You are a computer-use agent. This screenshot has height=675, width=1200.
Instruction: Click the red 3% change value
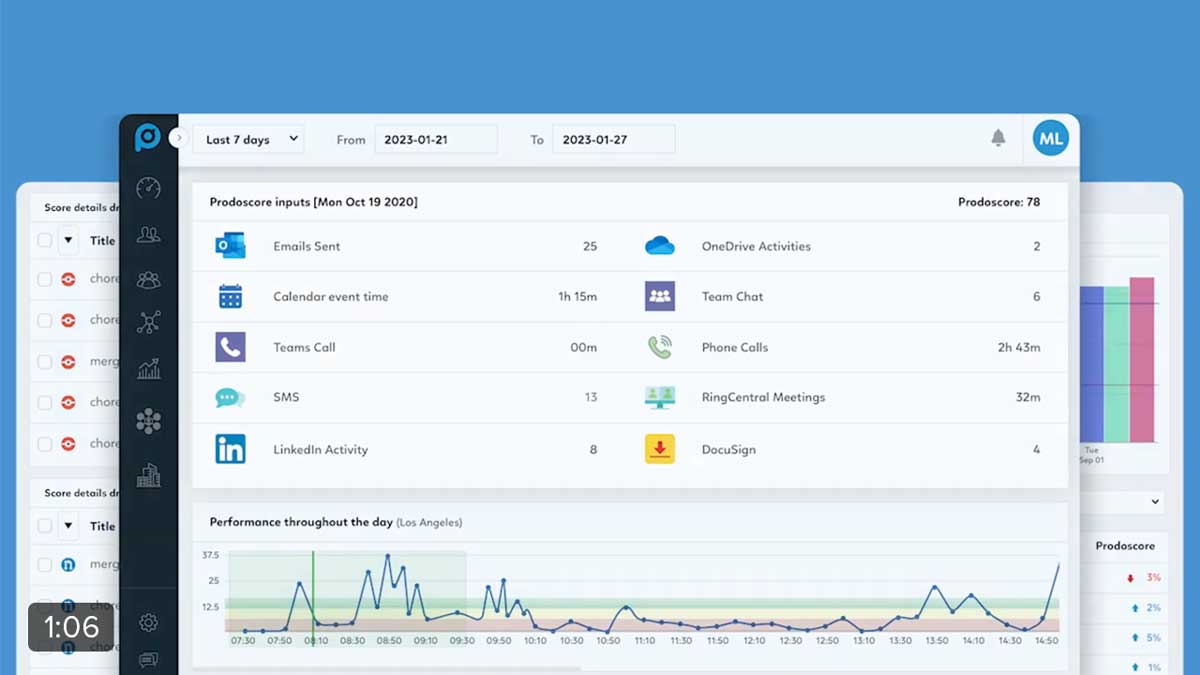click(1153, 578)
